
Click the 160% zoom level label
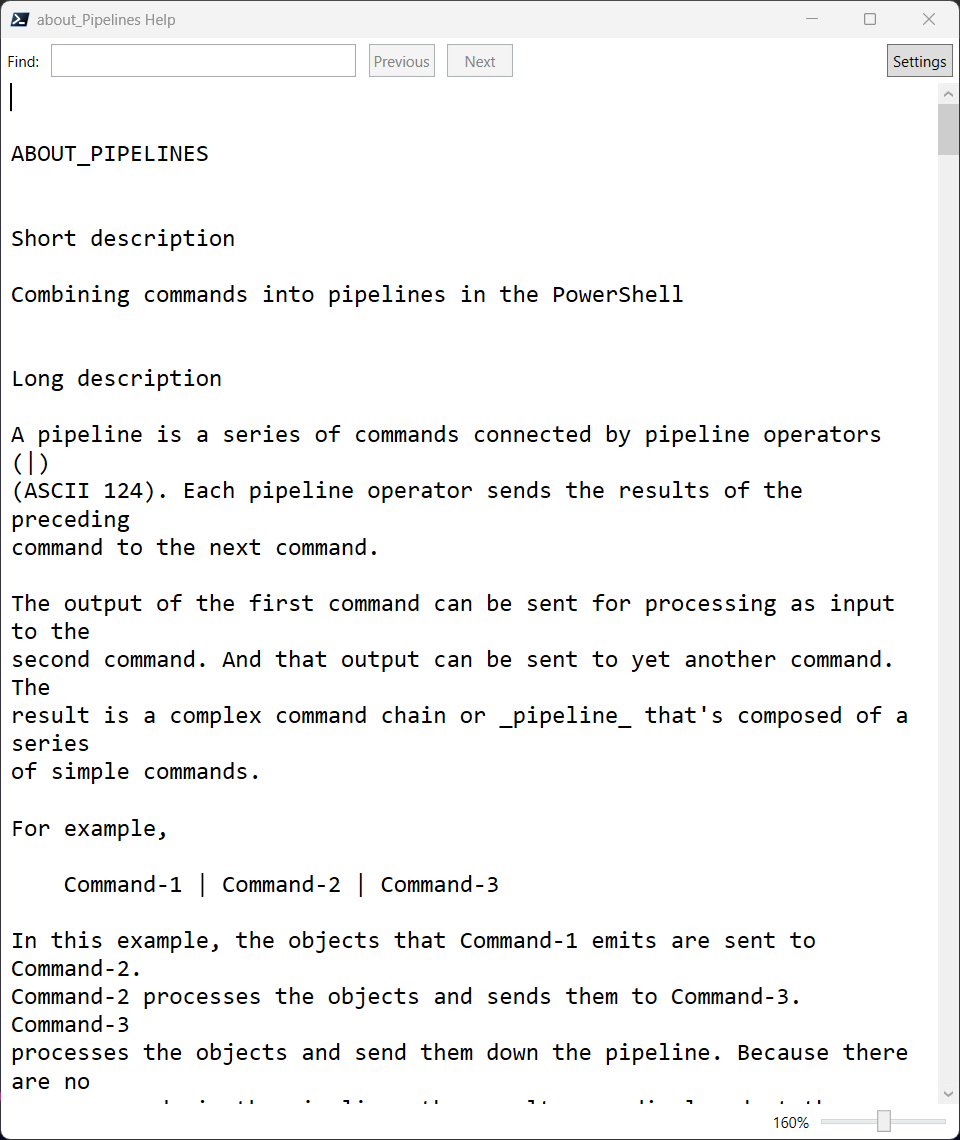[791, 1123]
